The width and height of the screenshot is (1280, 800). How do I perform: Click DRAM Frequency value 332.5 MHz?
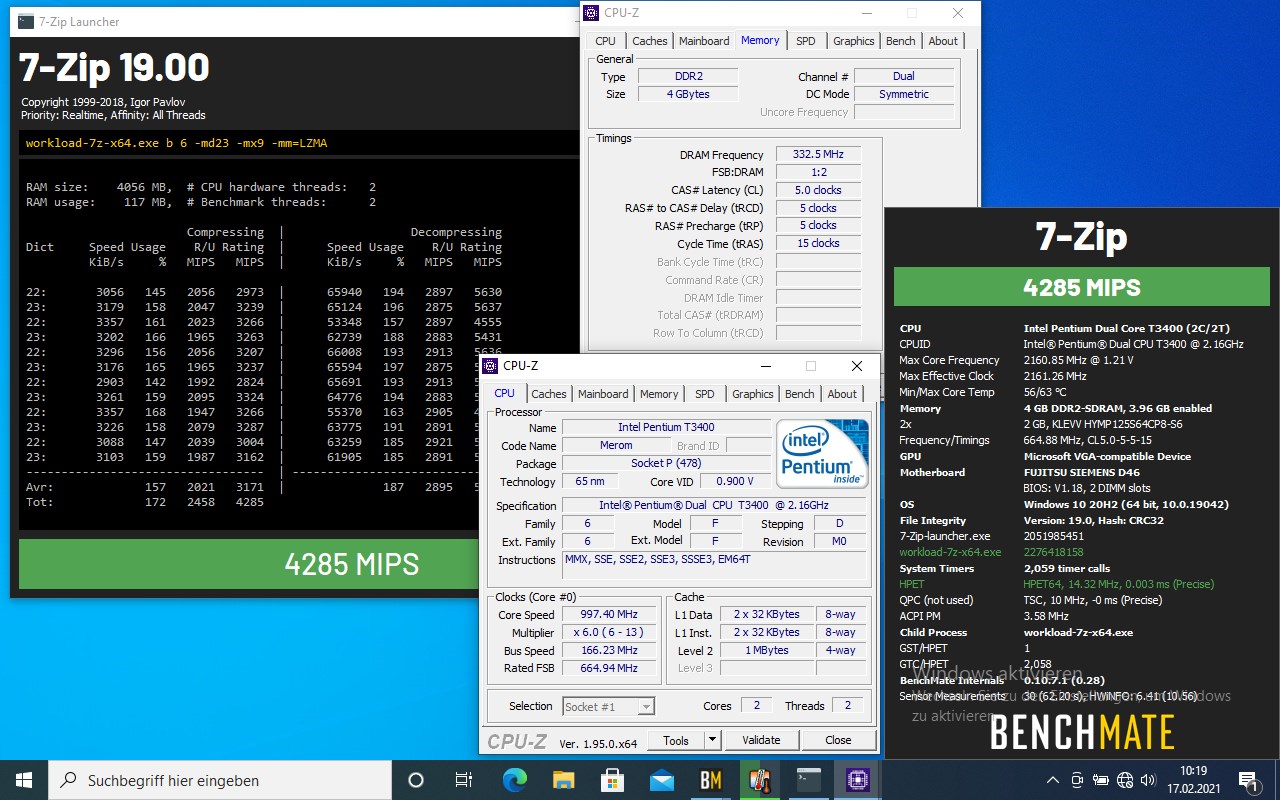[x=818, y=155]
